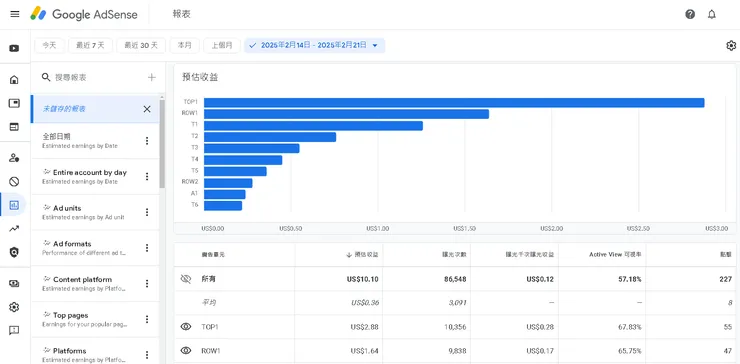Select the 本月 date filter
The width and height of the screenshot is (740, 364).
185,45
